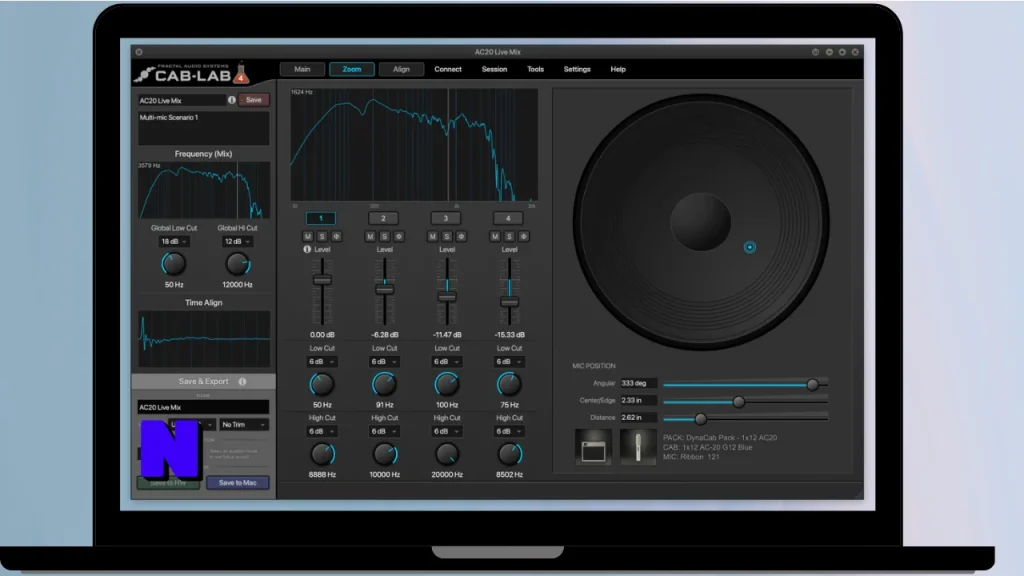Click the info icon next to channel 1 Level

click(307, 249)
